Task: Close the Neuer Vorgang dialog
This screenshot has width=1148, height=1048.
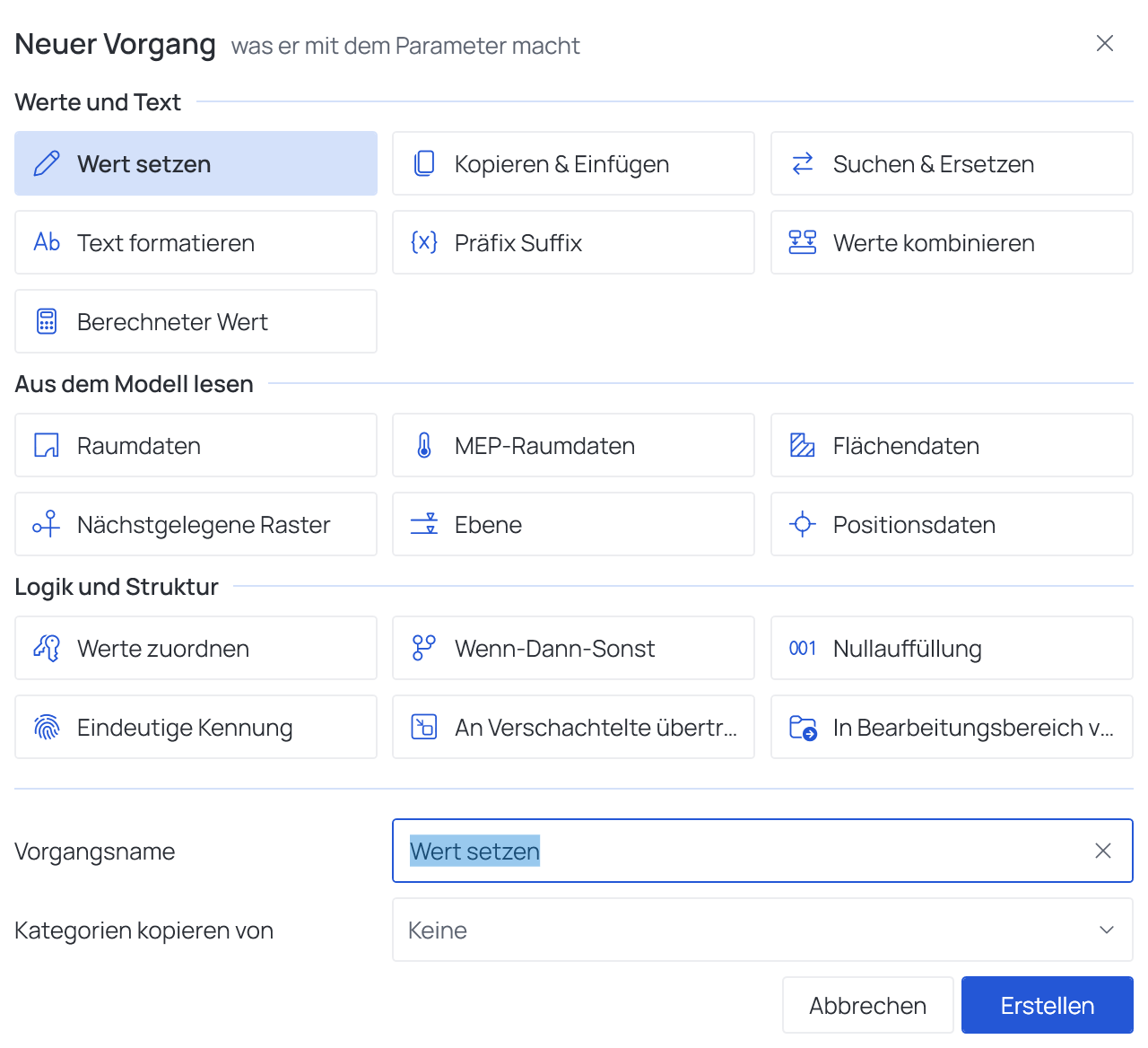Action: pyautogui.click(x=1105, y=43)
